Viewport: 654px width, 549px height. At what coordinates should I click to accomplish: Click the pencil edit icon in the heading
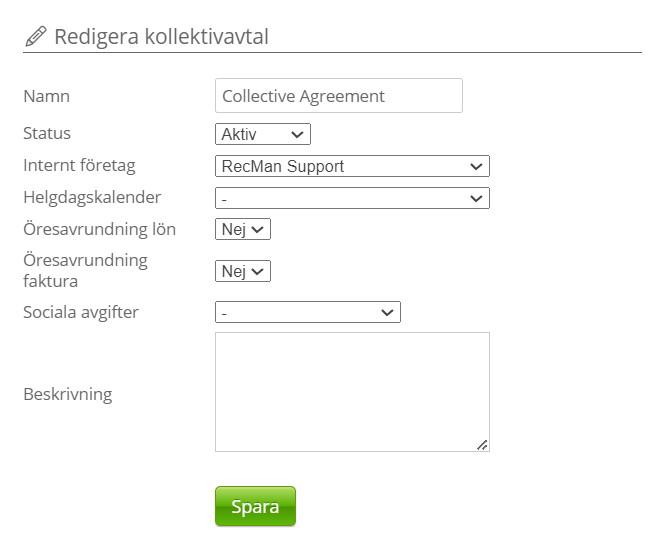coord(35,38)
